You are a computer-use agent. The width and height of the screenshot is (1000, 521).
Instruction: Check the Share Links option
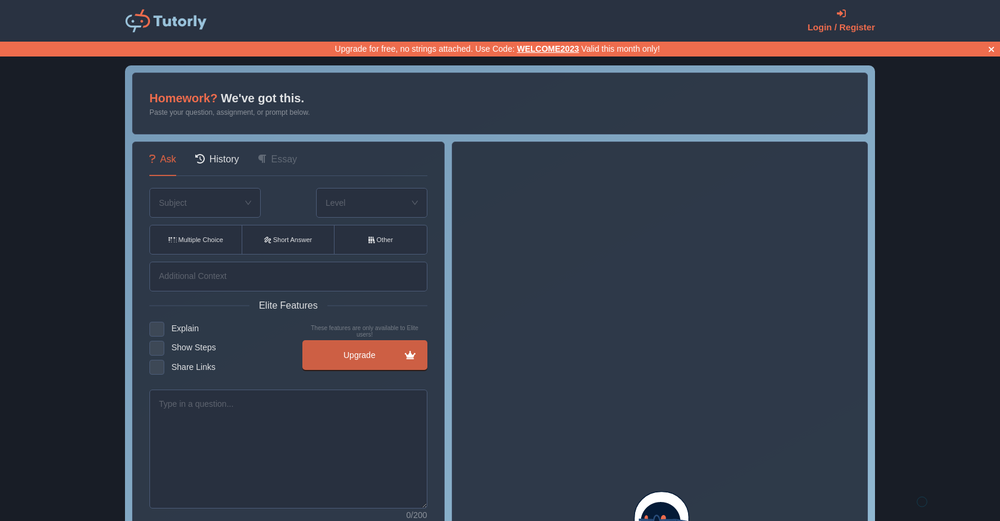click(157, 367)
